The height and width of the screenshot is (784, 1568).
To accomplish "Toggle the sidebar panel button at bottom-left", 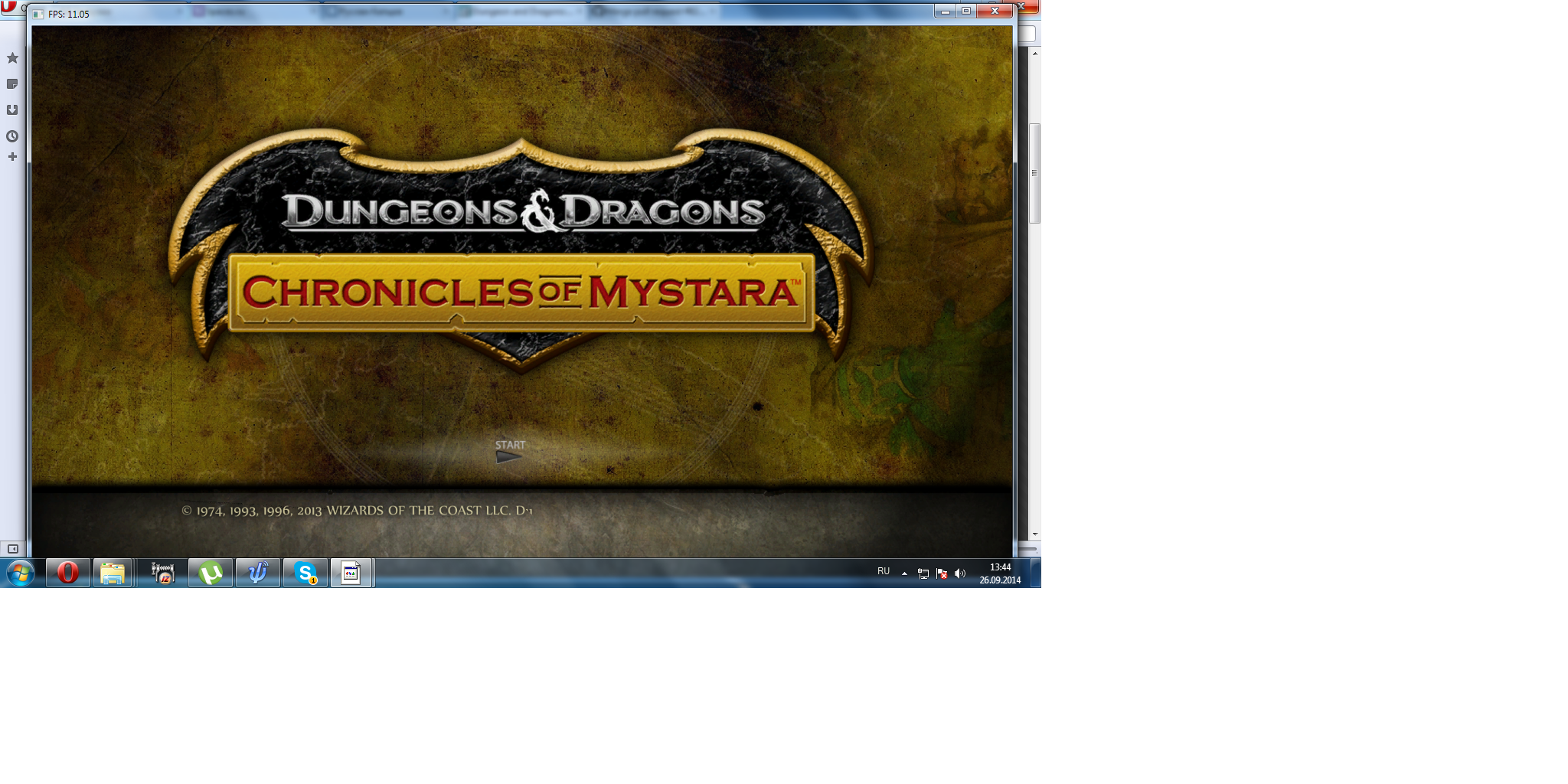I will click(x=12, y=549).
